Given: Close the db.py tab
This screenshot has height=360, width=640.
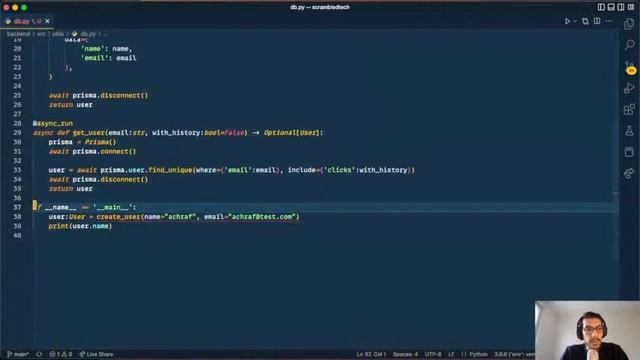Looking at the screenshot, I should tap(47, 21).
